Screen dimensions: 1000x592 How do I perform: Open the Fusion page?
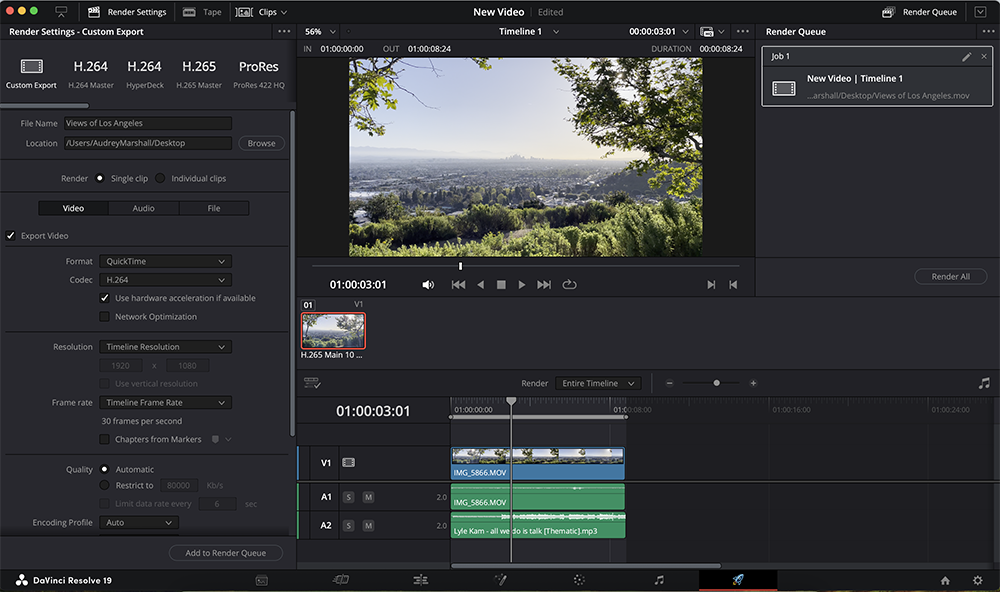coord(500,580)
